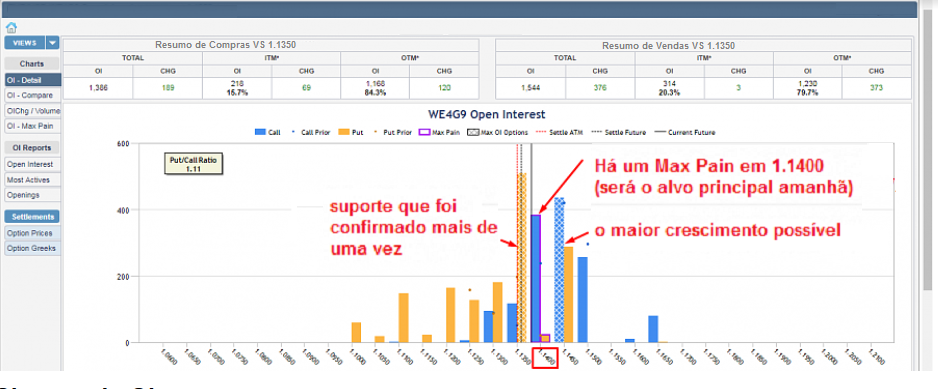Open the Open Interest report
Viewport: 938px width, 389px height.
point(32,164)
